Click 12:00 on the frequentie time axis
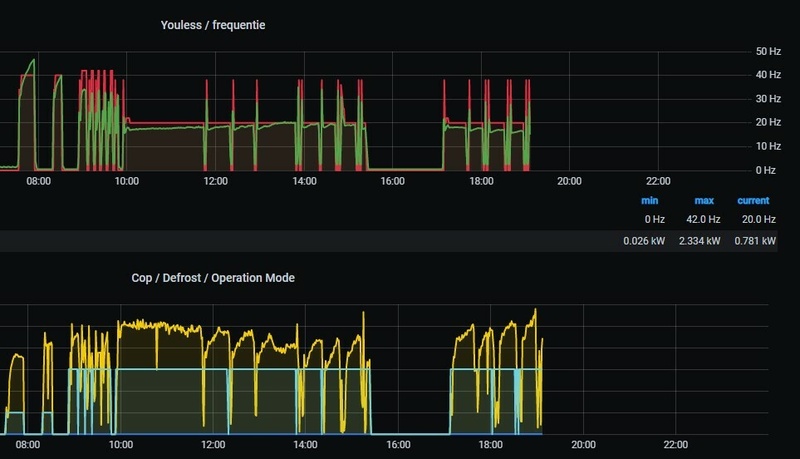The image size is (800, 459). pyautogui.click(x=215, y=181)
